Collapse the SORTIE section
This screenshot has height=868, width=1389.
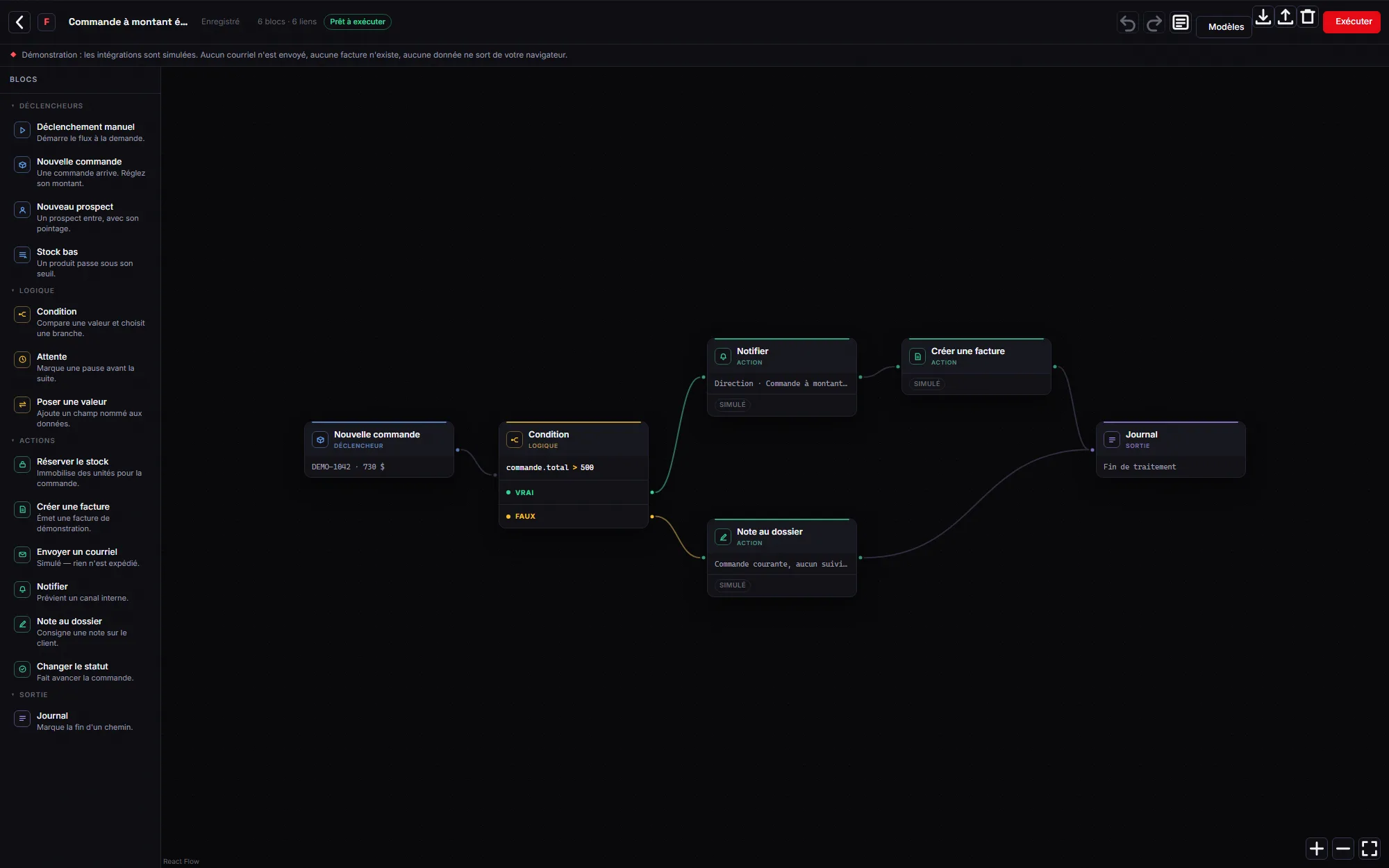point(30,695)
